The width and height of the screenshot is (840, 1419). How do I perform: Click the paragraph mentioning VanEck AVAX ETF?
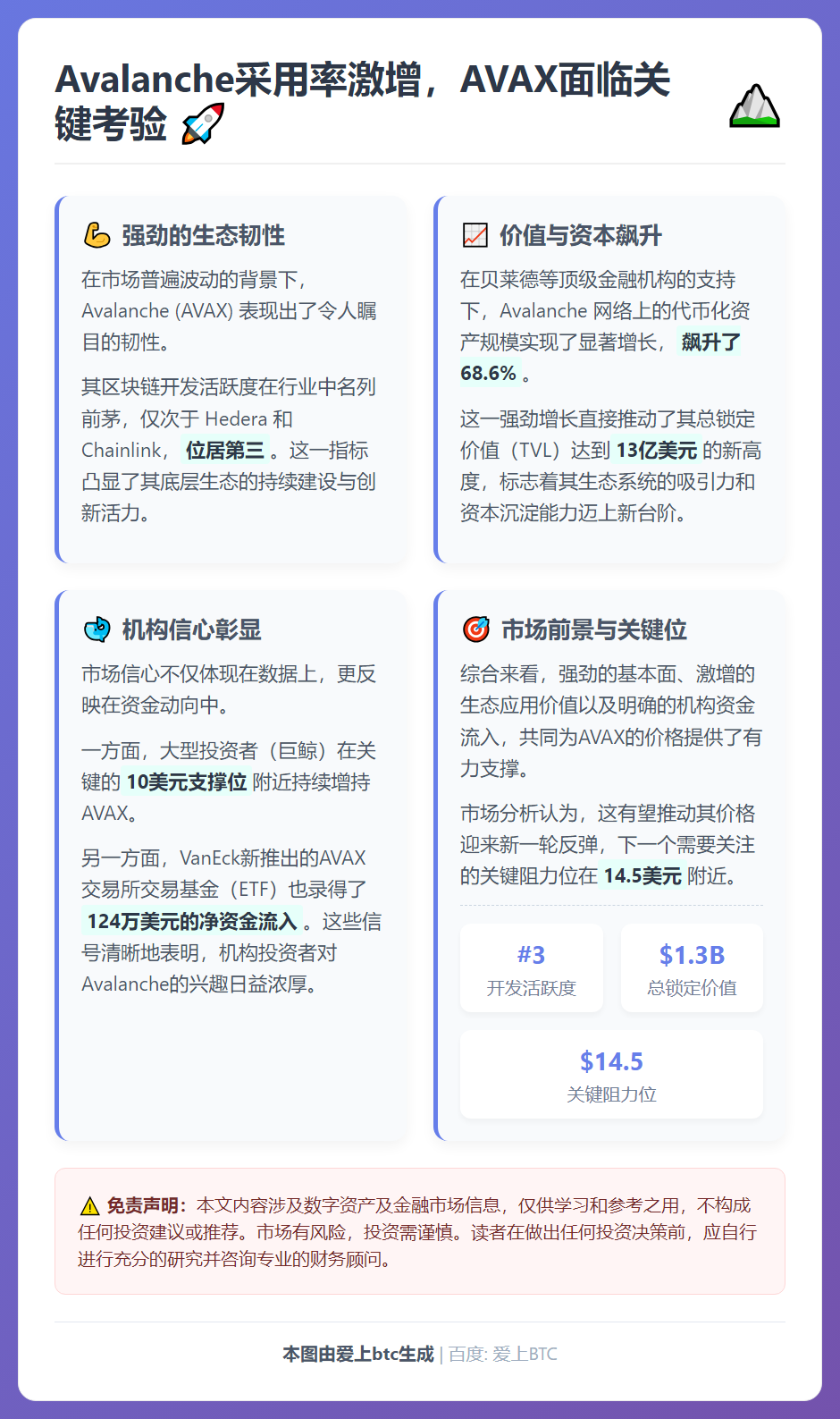click(231, 921)
